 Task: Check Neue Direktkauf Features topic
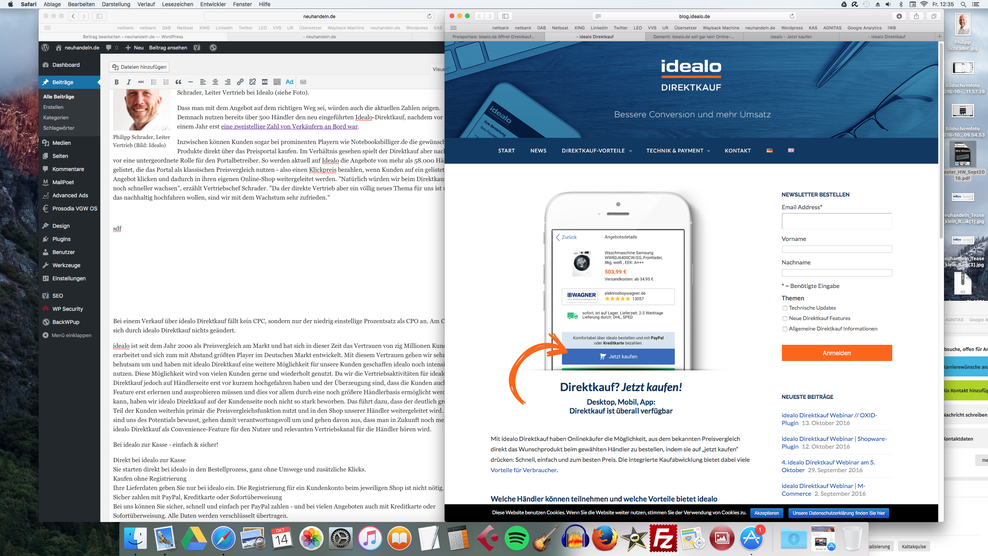coord(785,318)
